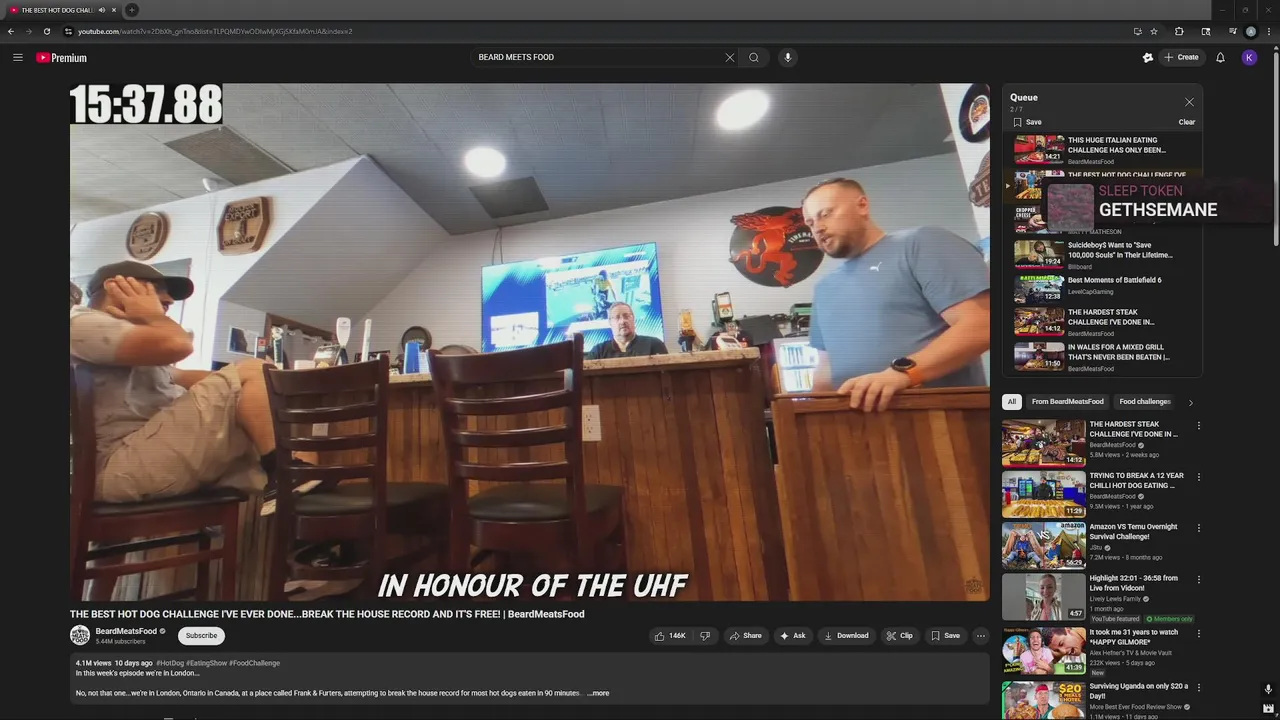This screenshot has height=720, width=1280.
Task: Click the page vertical scrollbar
Action: pyautogui.click(x=1276, y=150)
